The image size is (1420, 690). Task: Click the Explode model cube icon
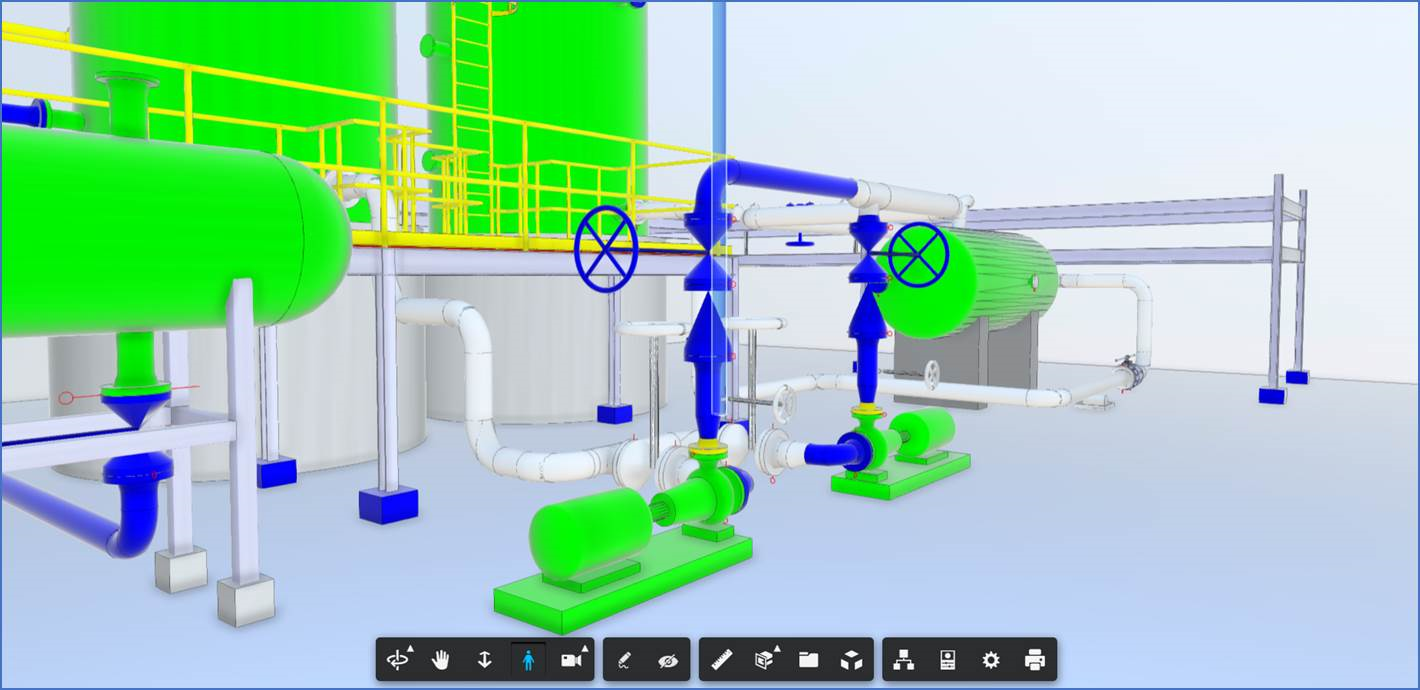coord(851,660)
